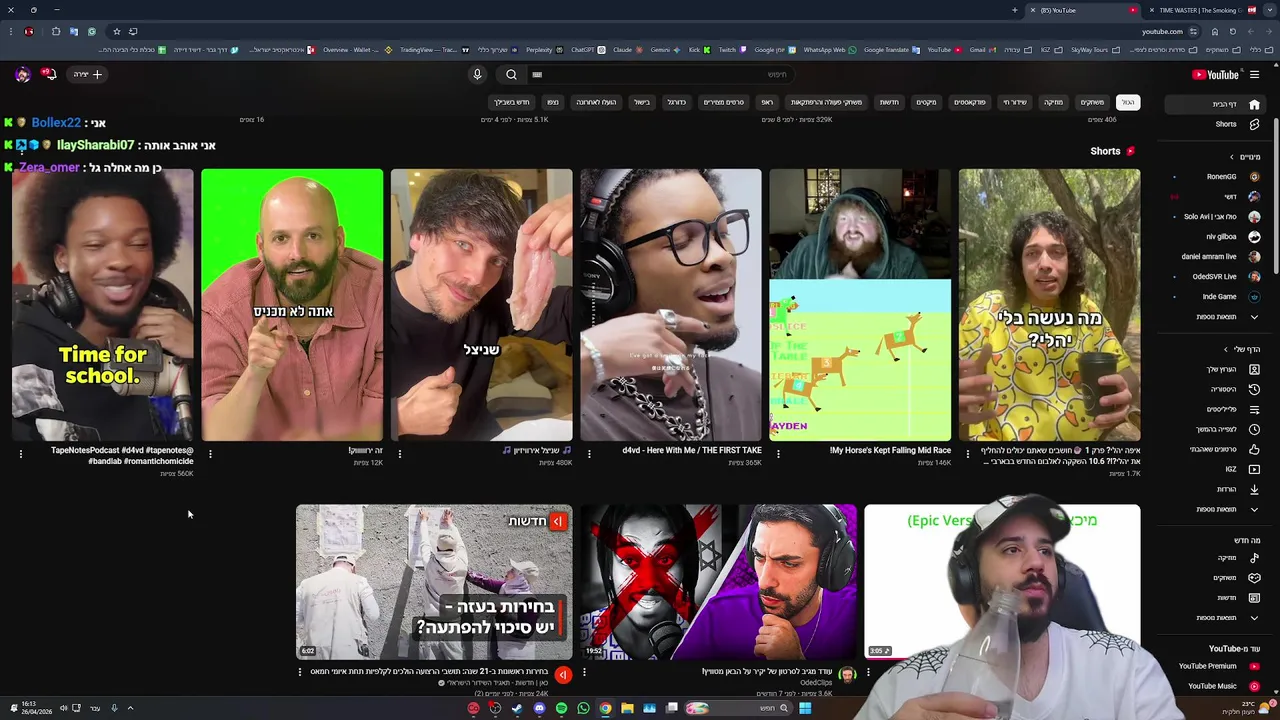
Task: Open options for the Gaza elections video
Action: point(300,673)
